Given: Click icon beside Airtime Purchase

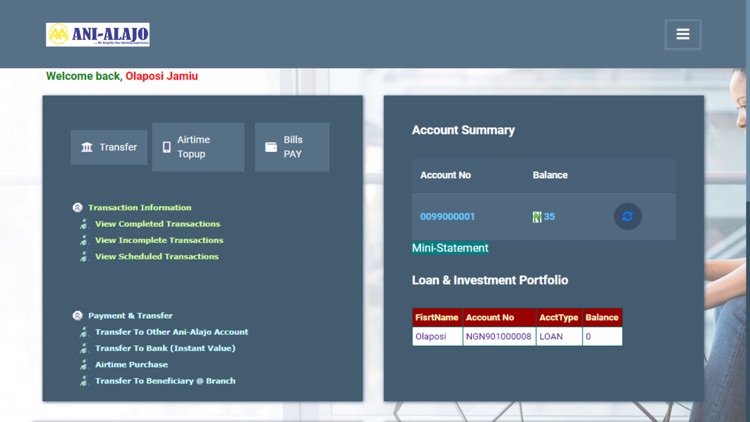Looking at the screenshot, I should [84, 365].
